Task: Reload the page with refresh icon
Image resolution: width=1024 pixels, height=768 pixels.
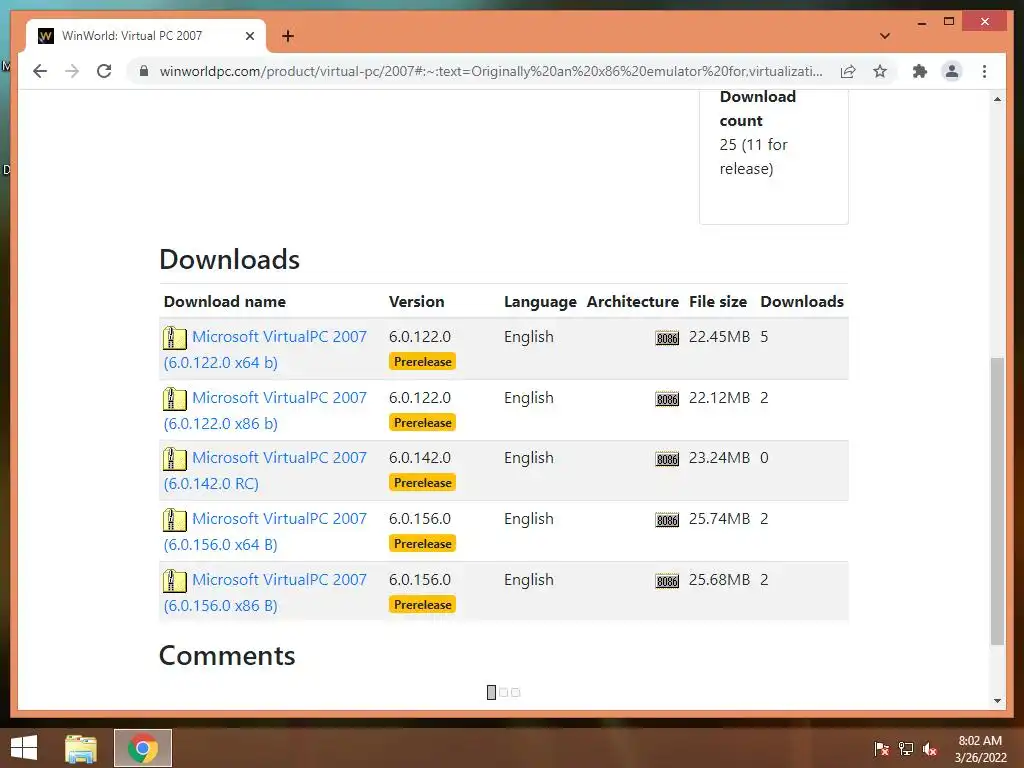Action: 104,71
